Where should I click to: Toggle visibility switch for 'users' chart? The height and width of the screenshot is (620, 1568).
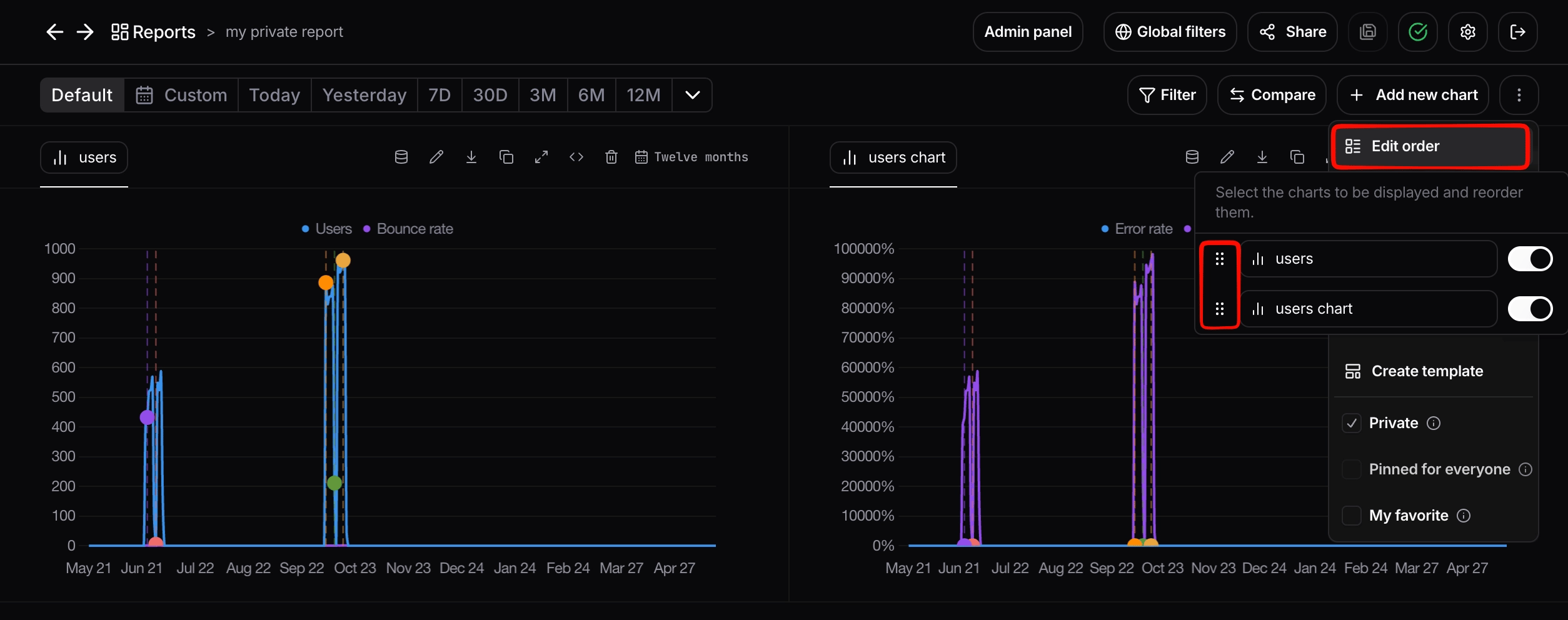coord(1530,259)
